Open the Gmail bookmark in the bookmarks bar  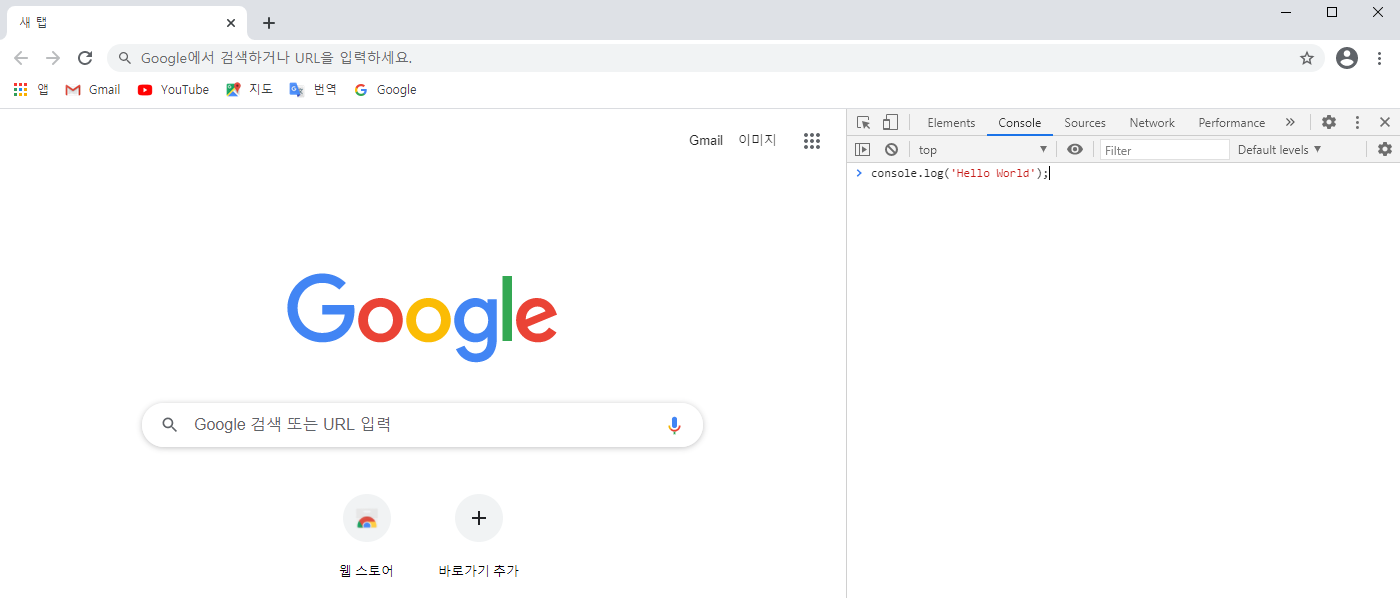(x=93, y=89)
